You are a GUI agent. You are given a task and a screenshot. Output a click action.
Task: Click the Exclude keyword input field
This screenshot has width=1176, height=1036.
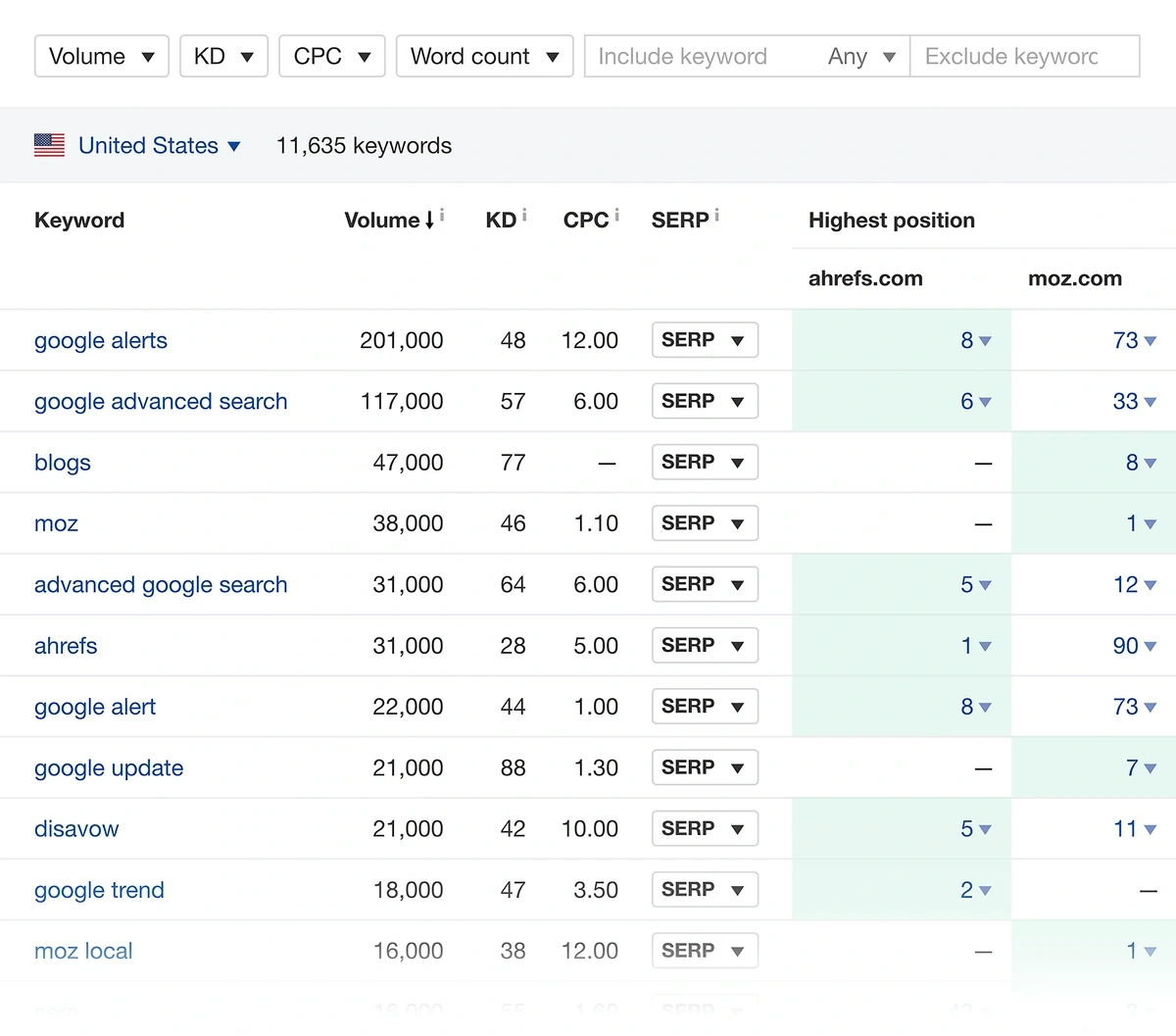point(1025,56)
